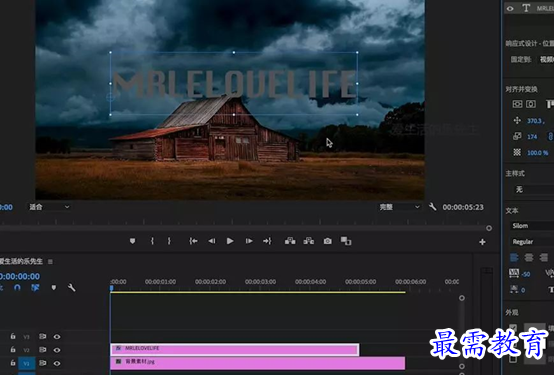This screenshot has height=375, width=554.
Task: Click the timeline playhead handle
Action: pos(112,288)
